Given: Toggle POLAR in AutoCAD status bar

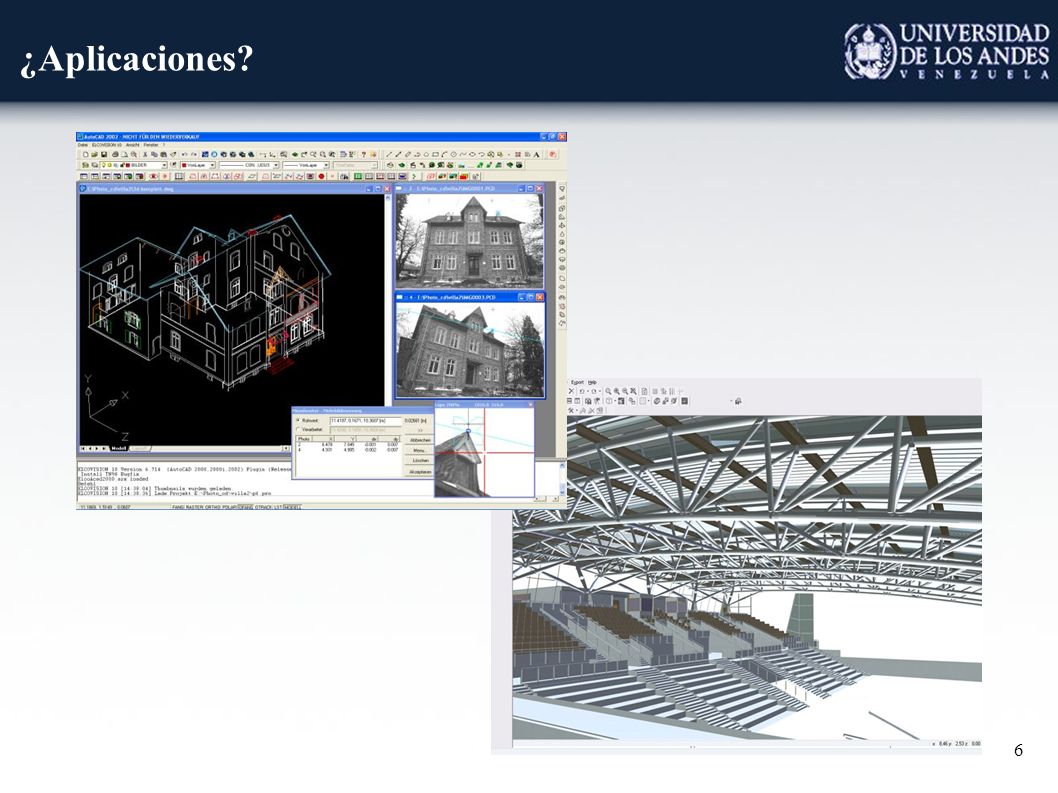Looking at the screenshot, I should pos(229,507).
